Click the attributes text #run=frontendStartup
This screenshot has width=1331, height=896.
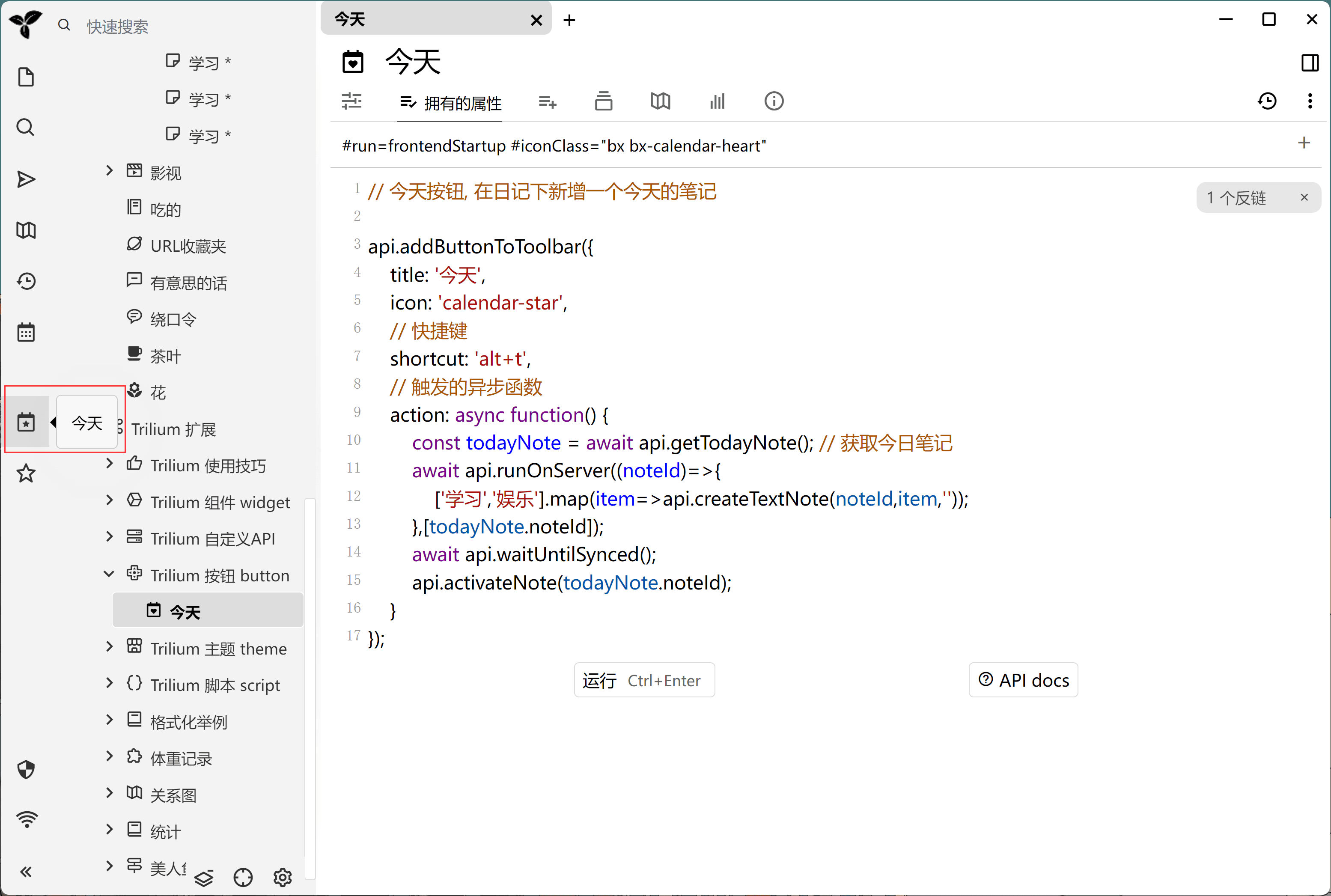[424, 146]
